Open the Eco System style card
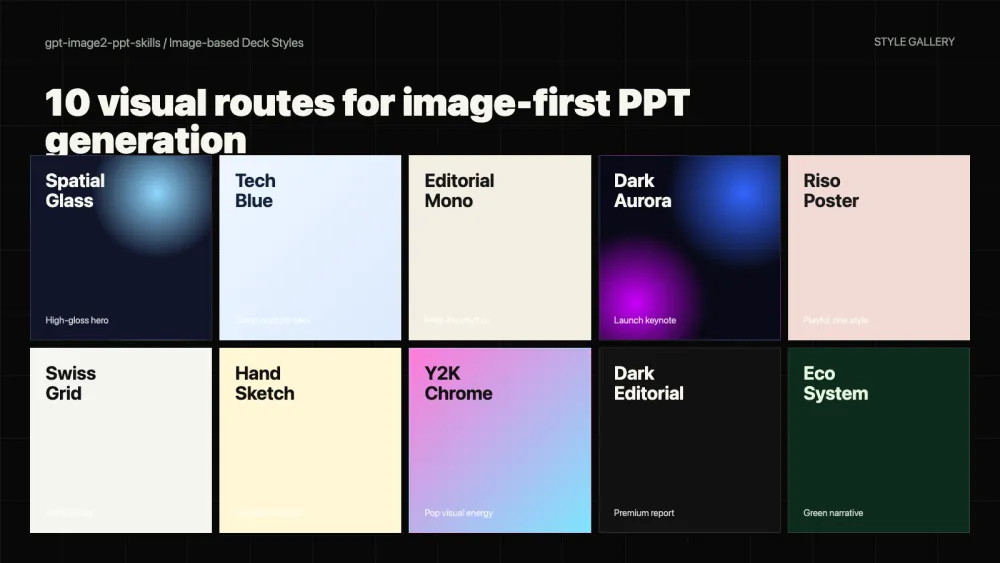The image size is (1000, 563). tap(879, 440)
